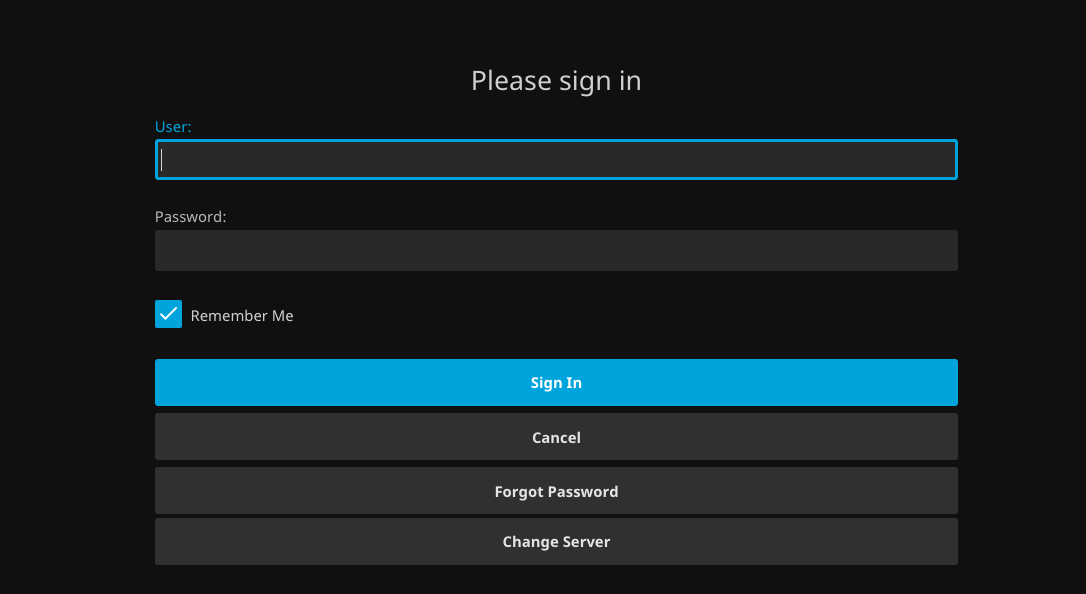The image size is (1086, 594).
Task: Toggle via the "Remember Me" label text
Action: [x=242, y=316]
